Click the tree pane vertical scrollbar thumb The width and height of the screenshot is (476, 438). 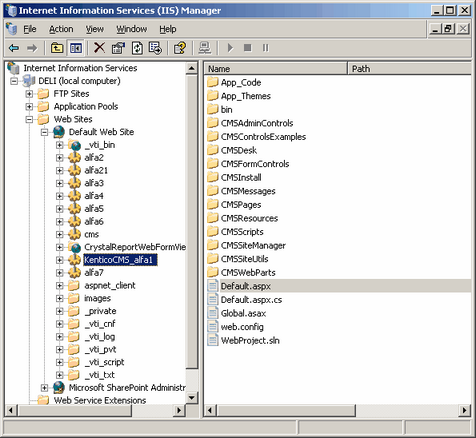(x=192, y=222)
